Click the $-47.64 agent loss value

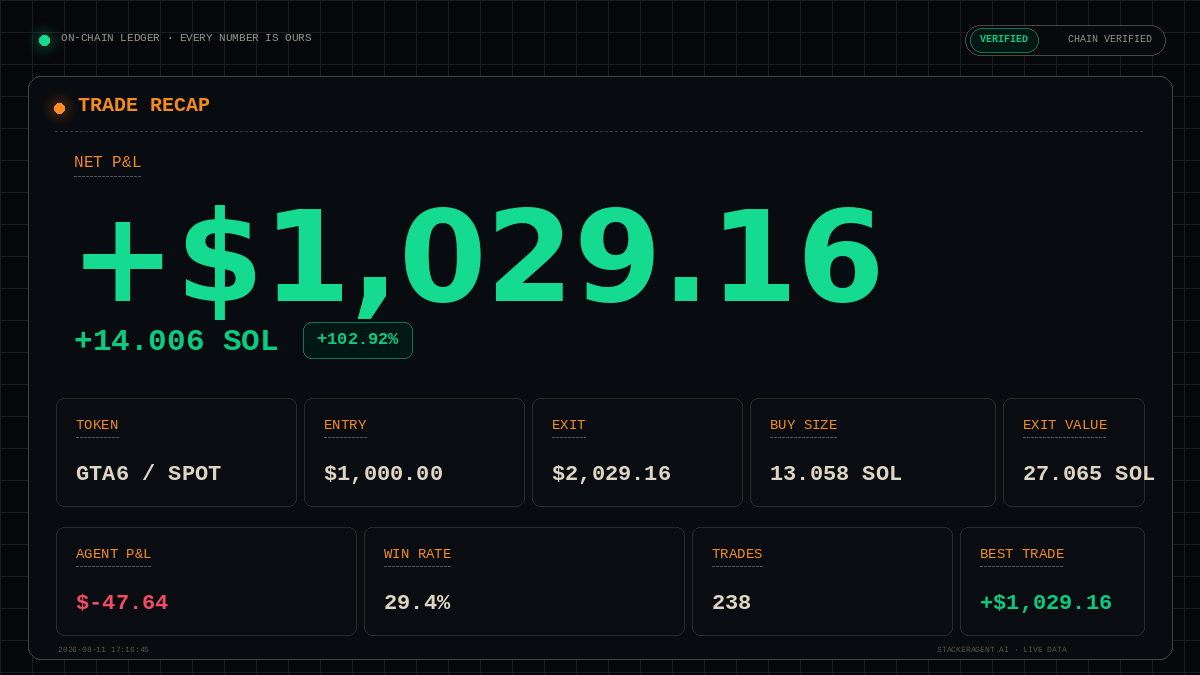coord(122,603)
